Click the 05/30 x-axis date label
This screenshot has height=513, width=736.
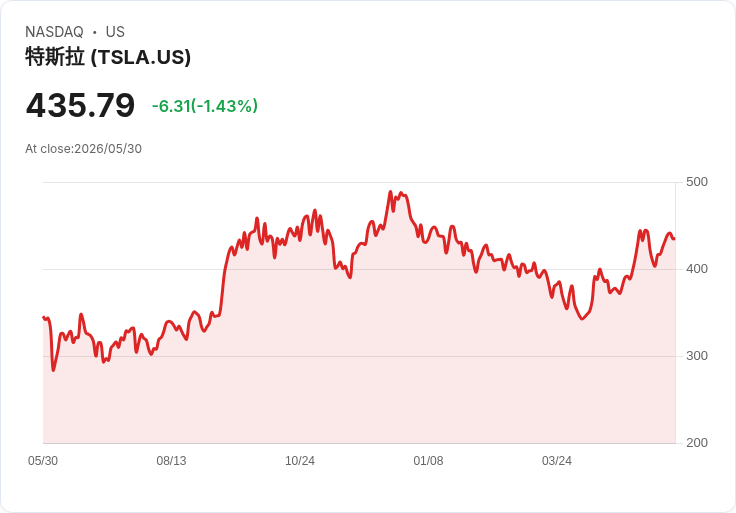[43, 461]
